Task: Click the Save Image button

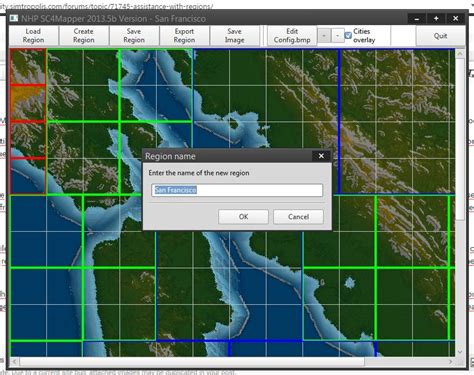Action: [x=235, y=36]
